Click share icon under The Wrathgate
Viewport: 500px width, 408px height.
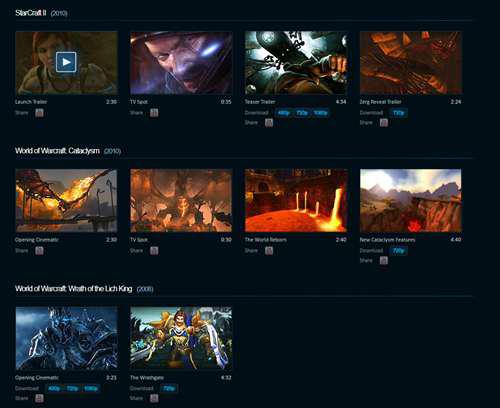[x=154, y=398]
